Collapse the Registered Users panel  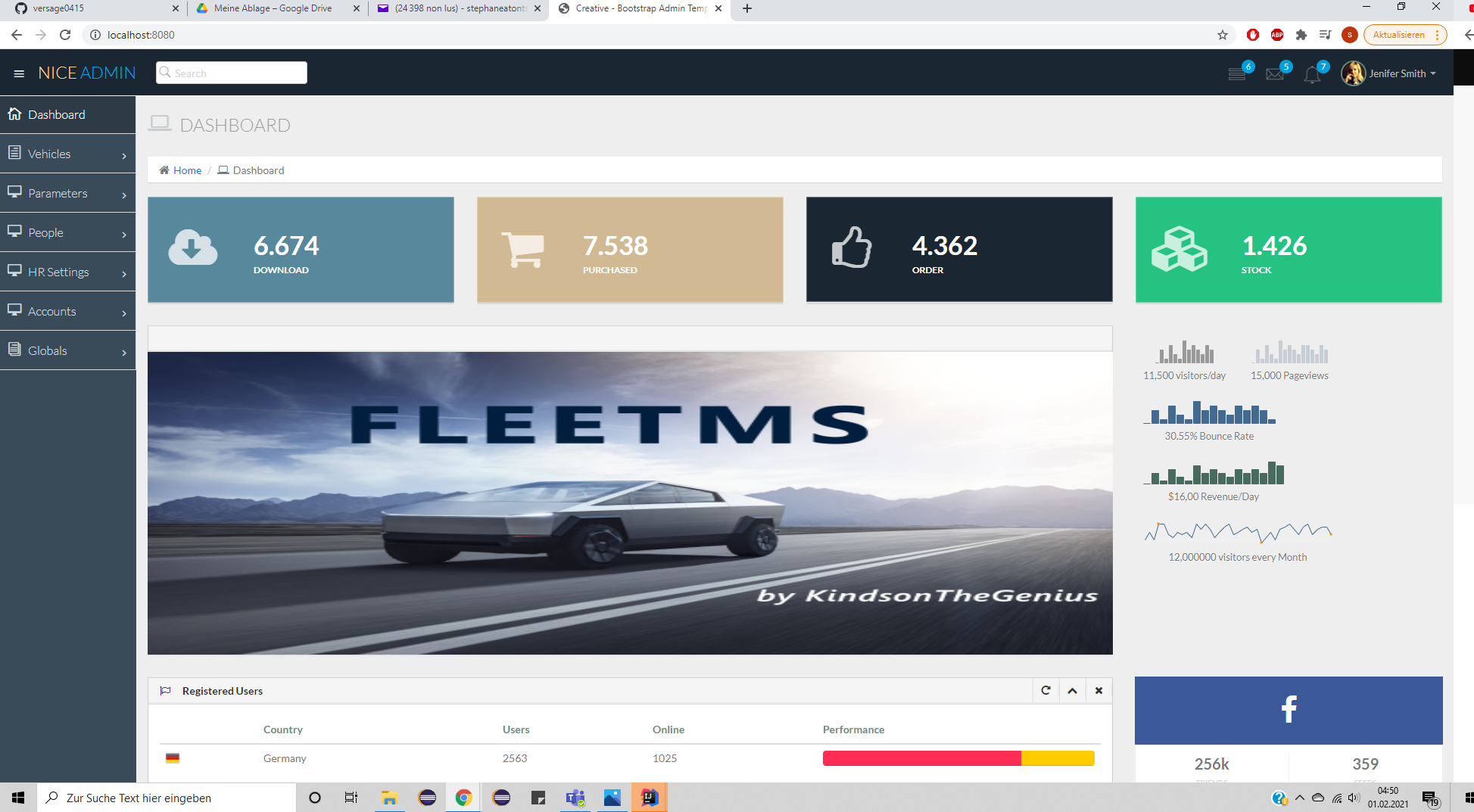pos(1072,690)
